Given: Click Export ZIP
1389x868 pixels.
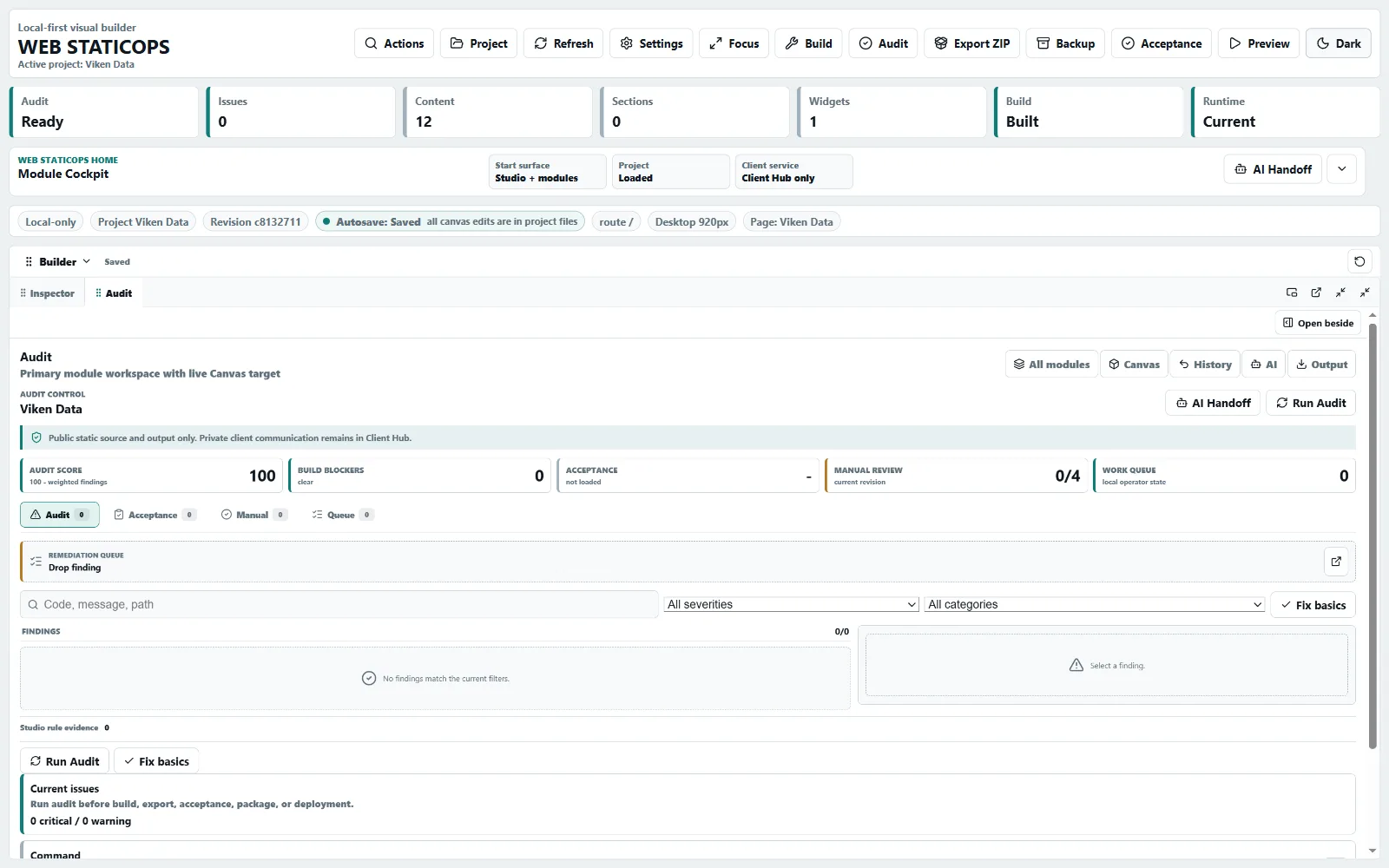Looking at the screenshot, I should pos(971,43).
